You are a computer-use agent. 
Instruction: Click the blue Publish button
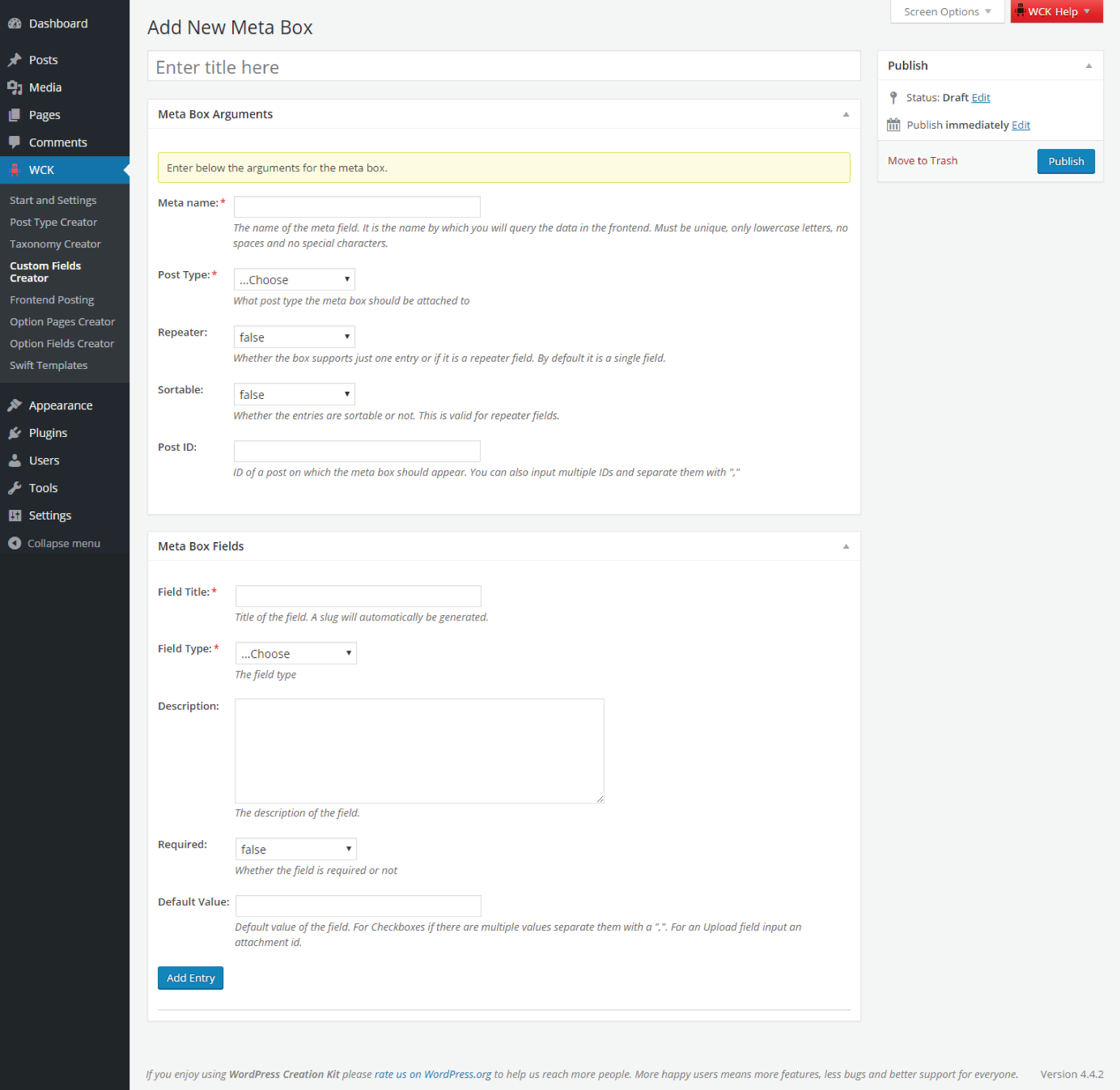pyautogui.click(x=1066, y=161)
